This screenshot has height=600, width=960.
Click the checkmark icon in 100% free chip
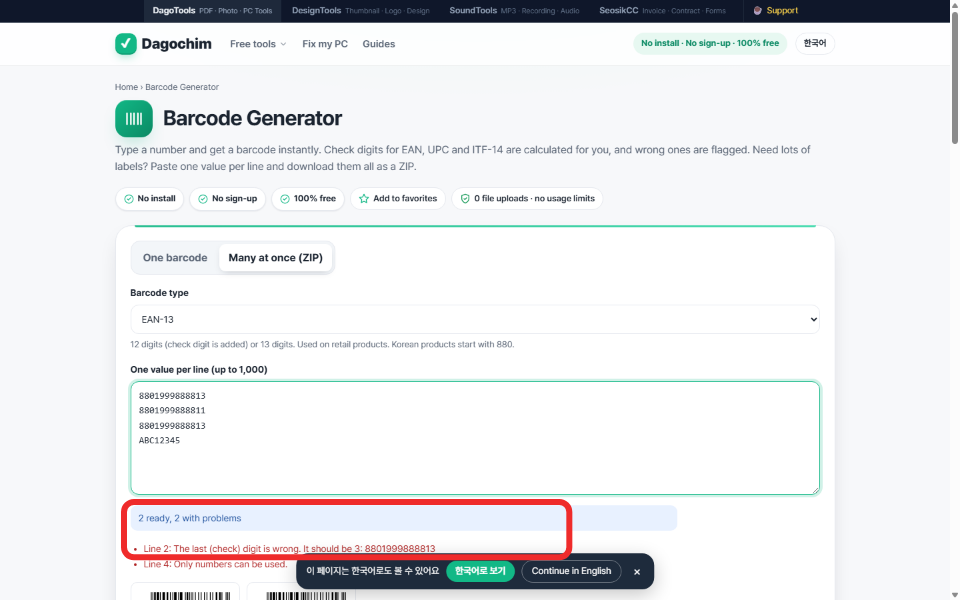(x=285, y=199)
